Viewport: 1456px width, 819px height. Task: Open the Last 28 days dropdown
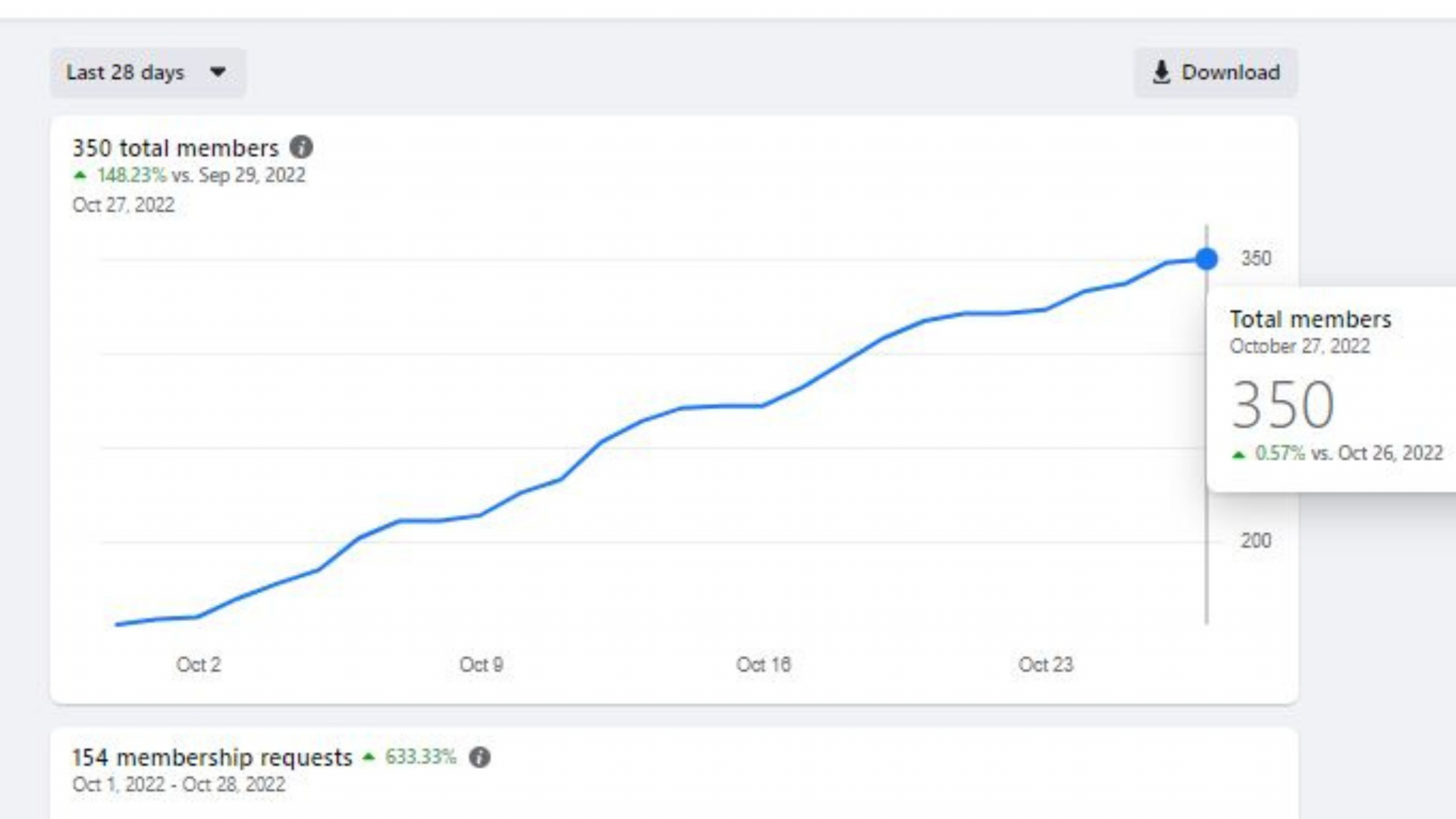coord(148,73)
